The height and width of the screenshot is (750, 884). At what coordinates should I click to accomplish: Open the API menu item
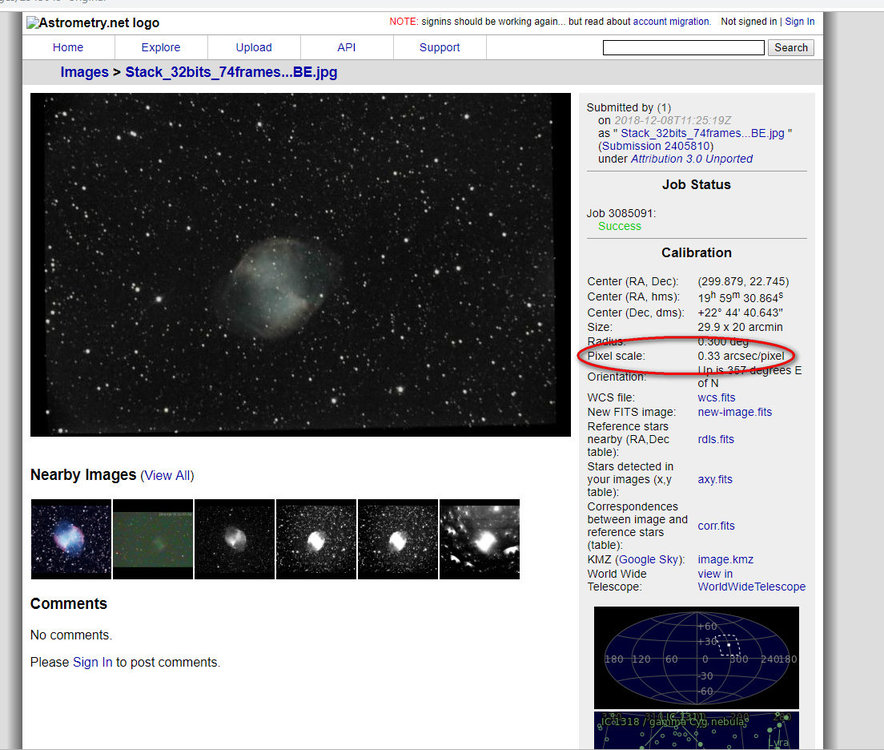(346, 47)
